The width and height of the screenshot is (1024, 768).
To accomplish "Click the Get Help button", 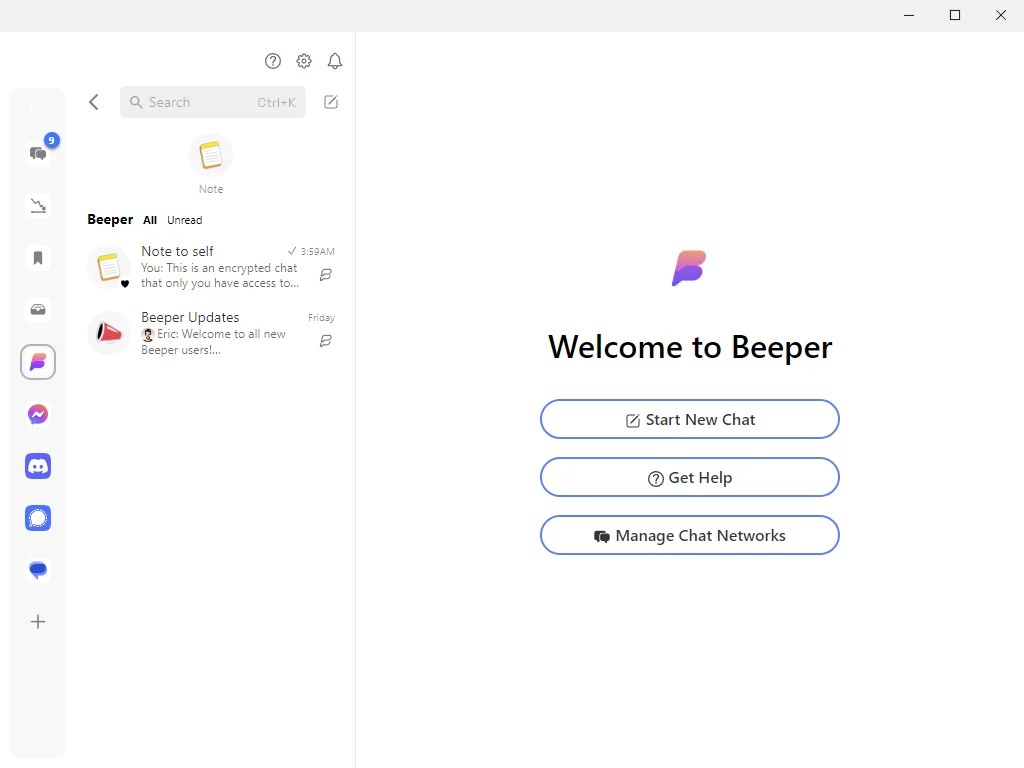I will tap(690, 477).
